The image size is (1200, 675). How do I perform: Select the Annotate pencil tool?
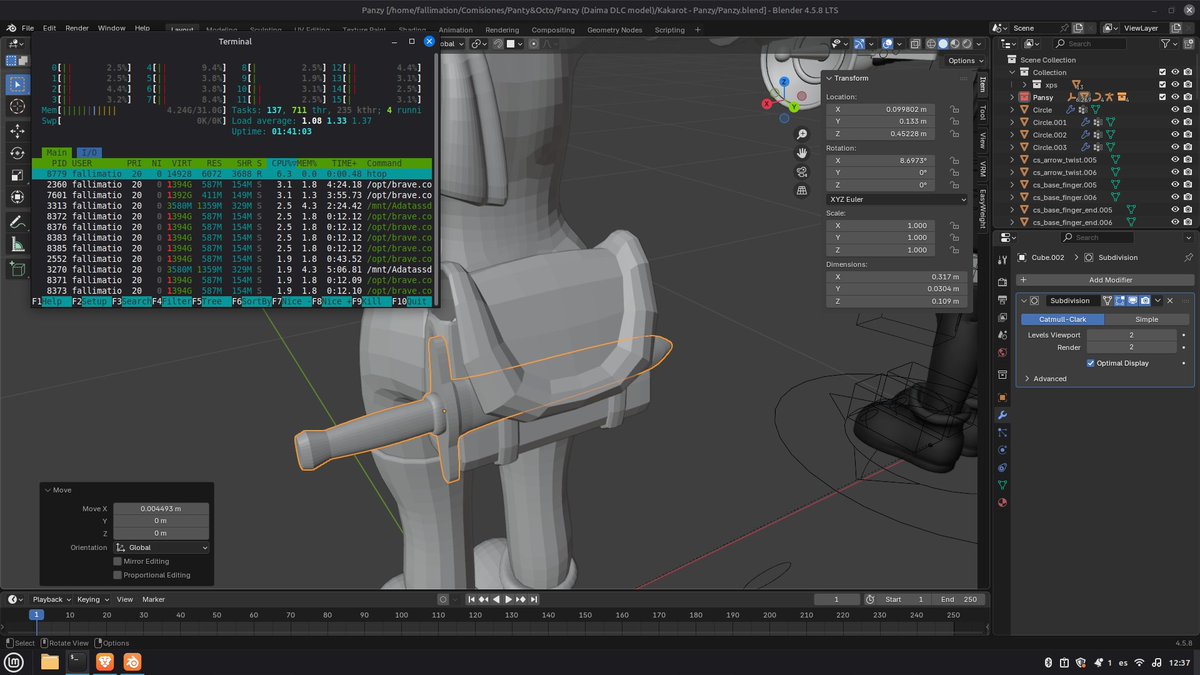pyautogui.click(x=17, y=221)
